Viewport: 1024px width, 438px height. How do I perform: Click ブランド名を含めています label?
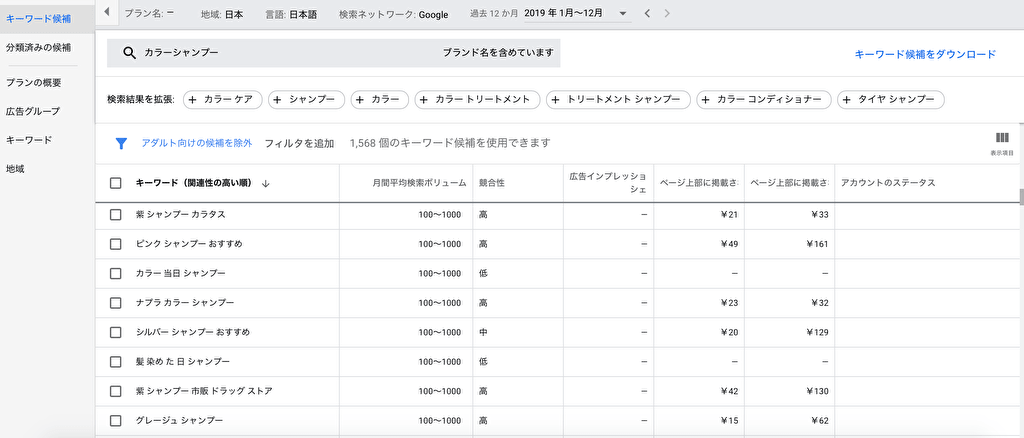[498, 53]
